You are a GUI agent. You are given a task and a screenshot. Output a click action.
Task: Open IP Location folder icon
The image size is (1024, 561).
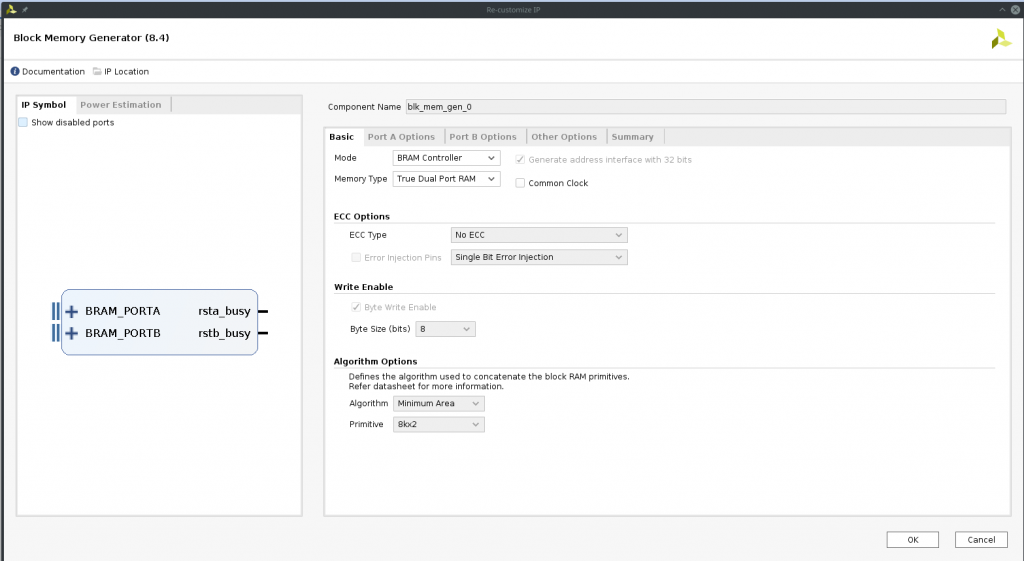97,72
